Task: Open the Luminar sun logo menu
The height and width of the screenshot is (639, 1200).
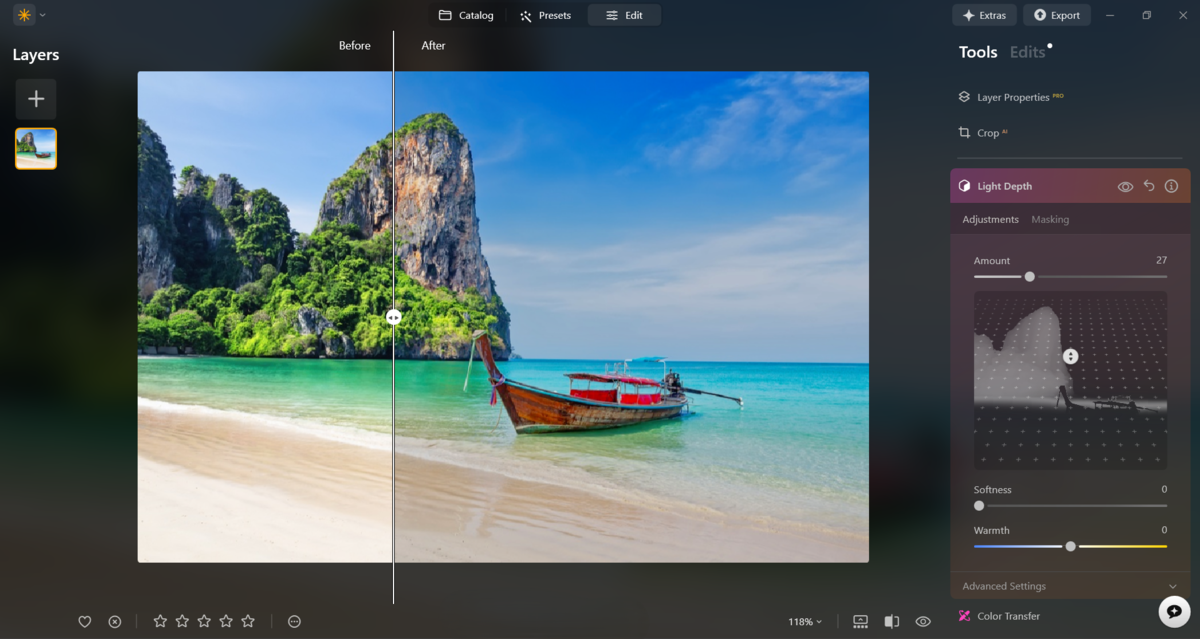Action: (24, 15)
